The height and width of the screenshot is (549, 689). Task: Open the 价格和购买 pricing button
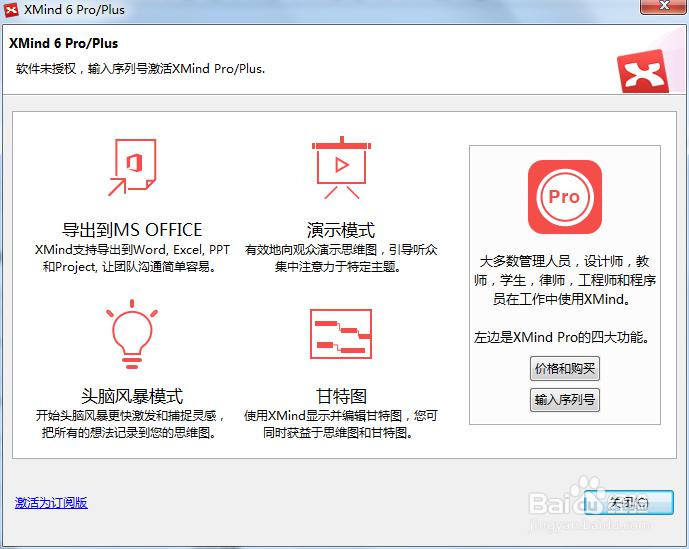565,368
